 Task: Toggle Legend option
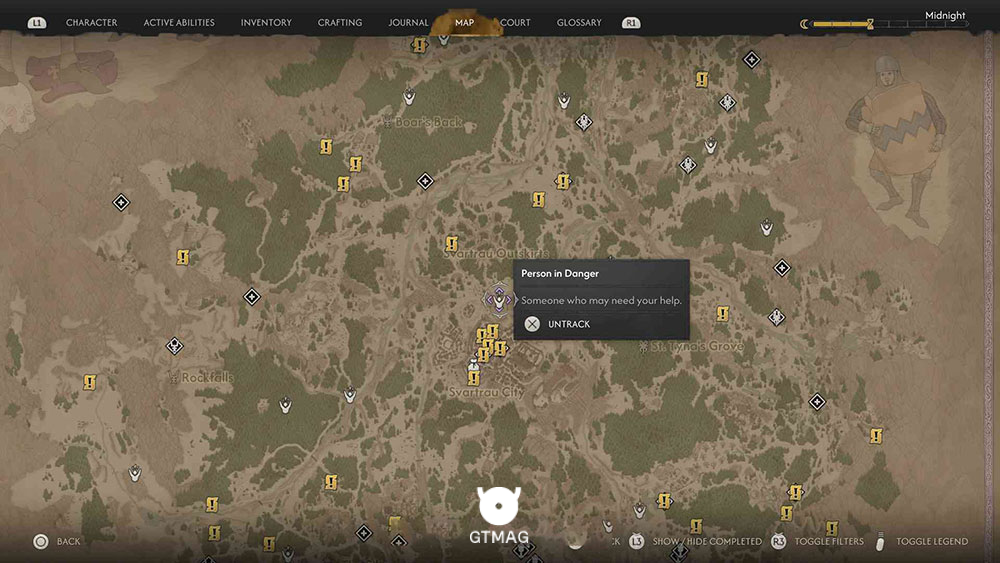point(932,541)
